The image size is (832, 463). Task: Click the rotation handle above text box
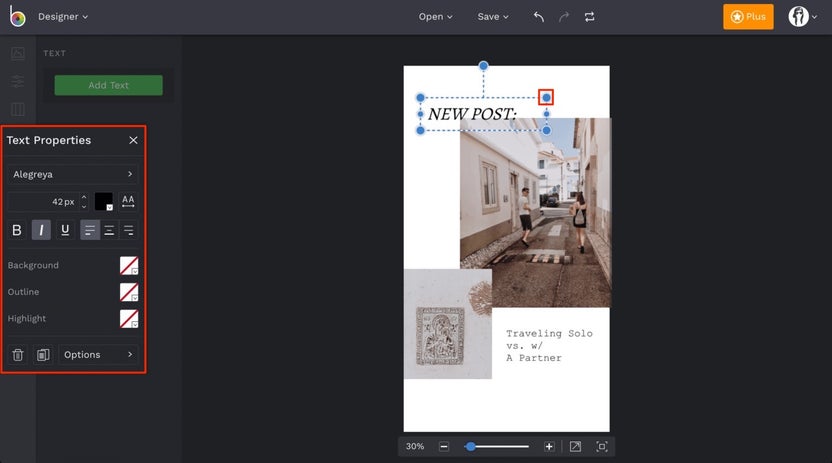click(x=483, y=66)
